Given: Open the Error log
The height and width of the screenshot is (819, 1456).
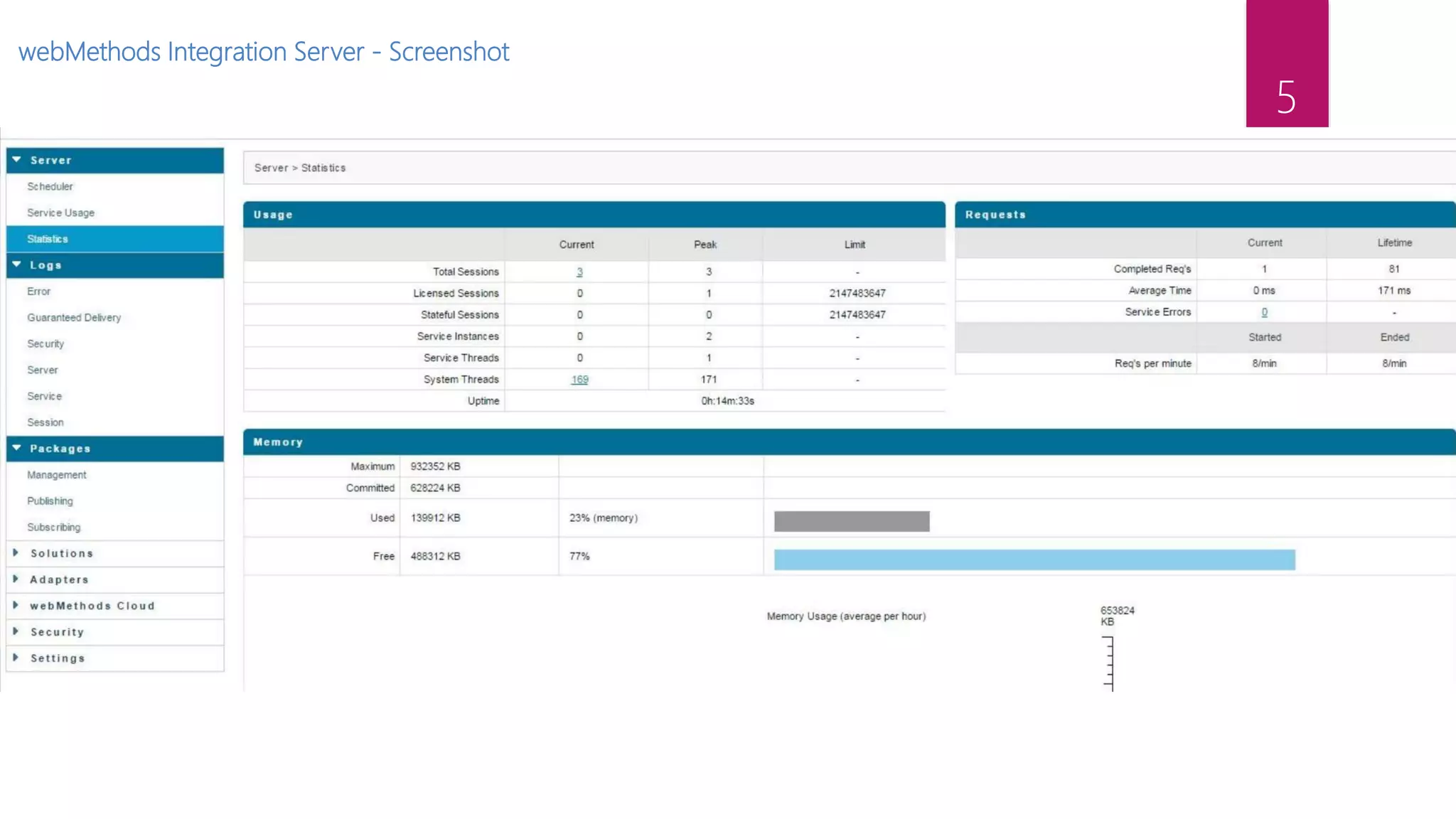Looking at the screenshot, I should tap(38, 291).
